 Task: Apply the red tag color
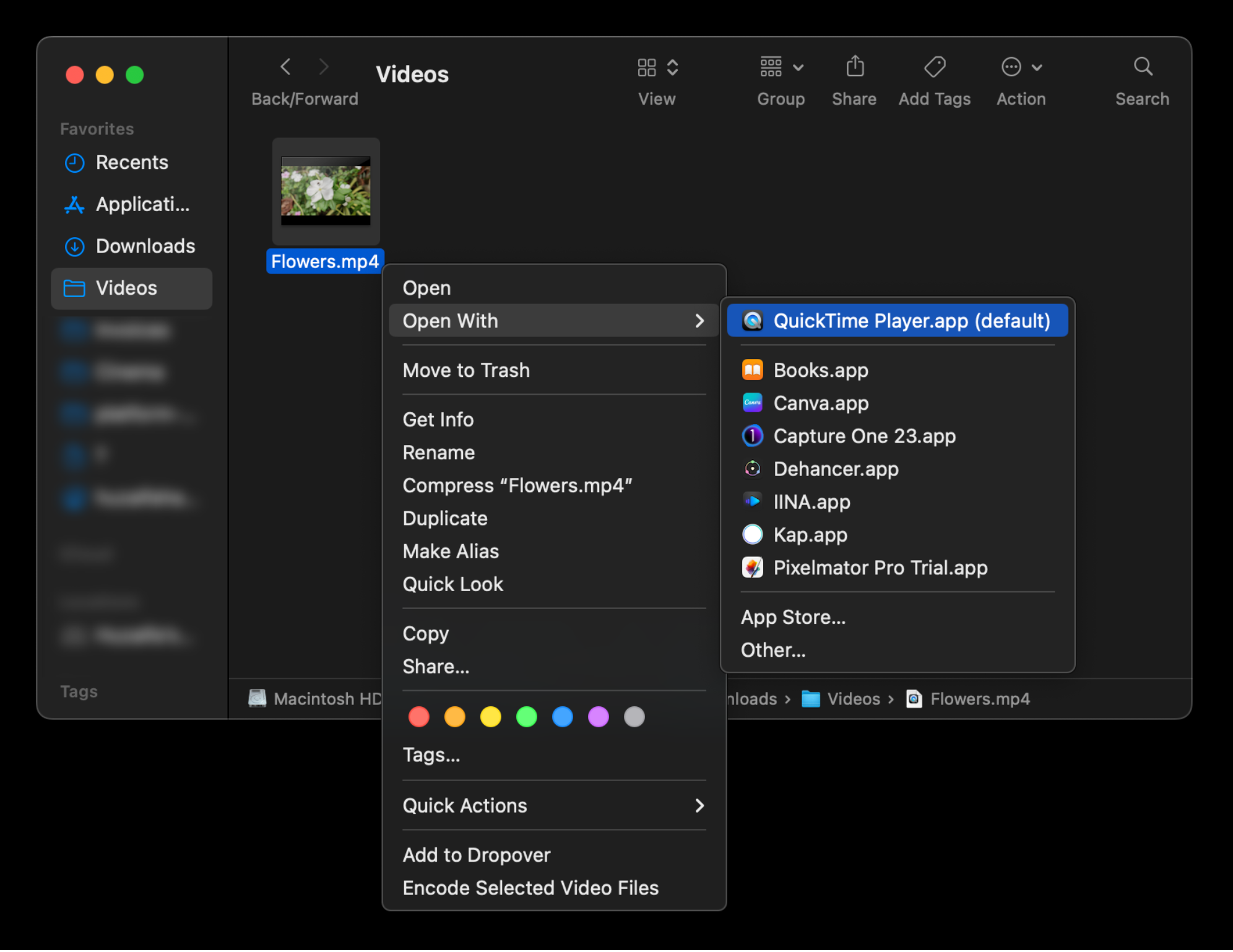click(419, 717)
